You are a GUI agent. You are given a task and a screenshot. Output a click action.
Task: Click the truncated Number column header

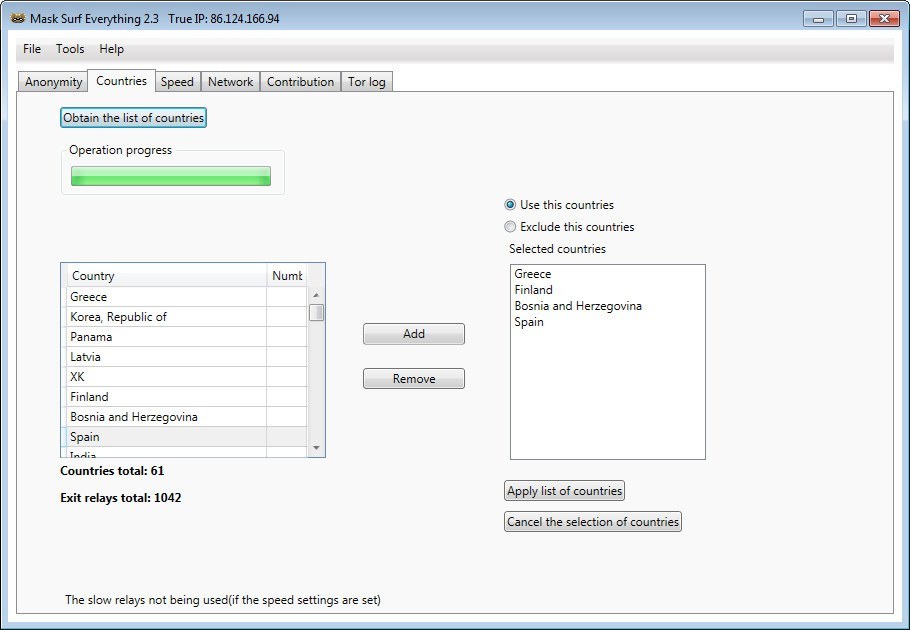[287, 276]
